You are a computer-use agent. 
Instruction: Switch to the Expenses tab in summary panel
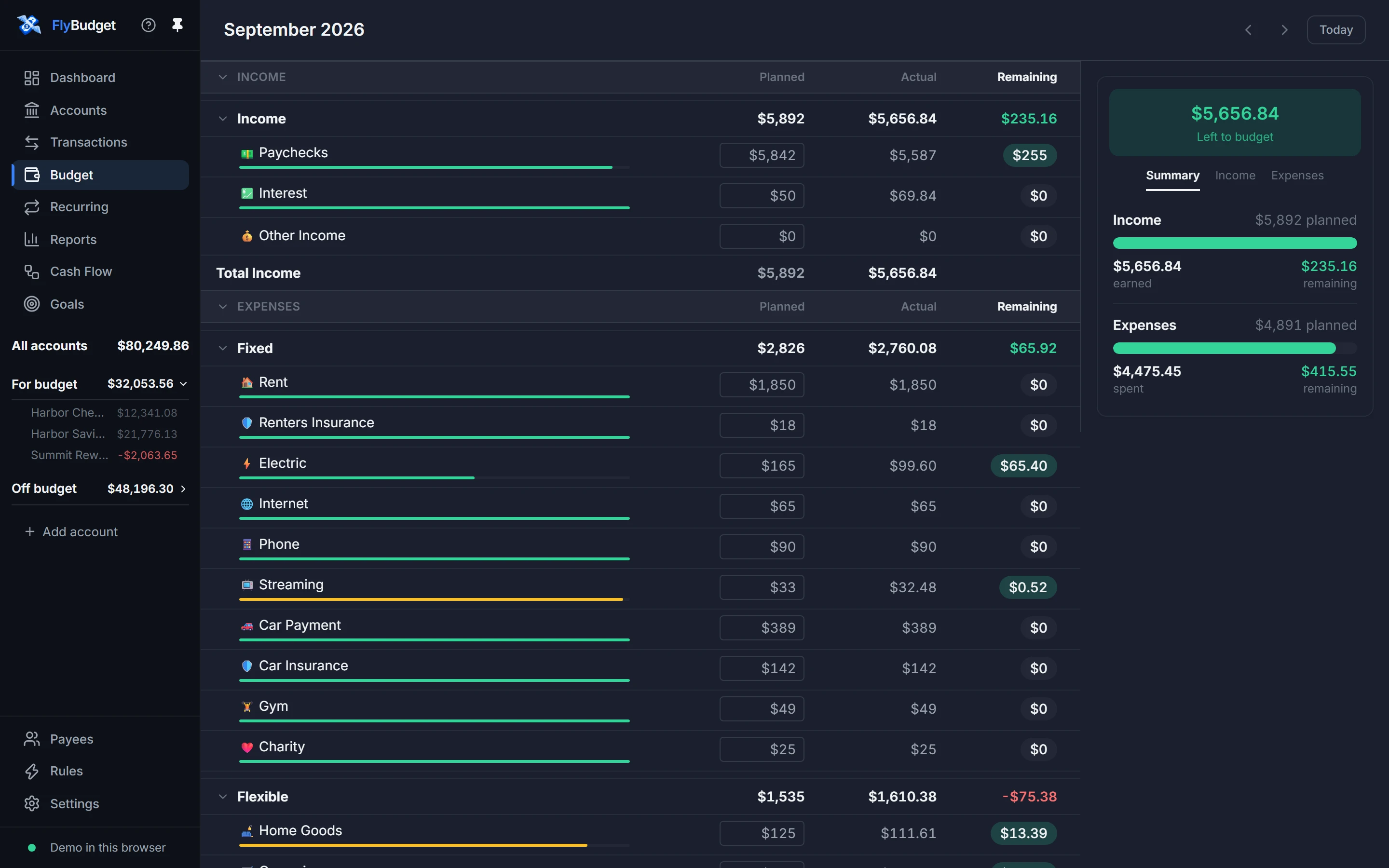point(1296,176)
